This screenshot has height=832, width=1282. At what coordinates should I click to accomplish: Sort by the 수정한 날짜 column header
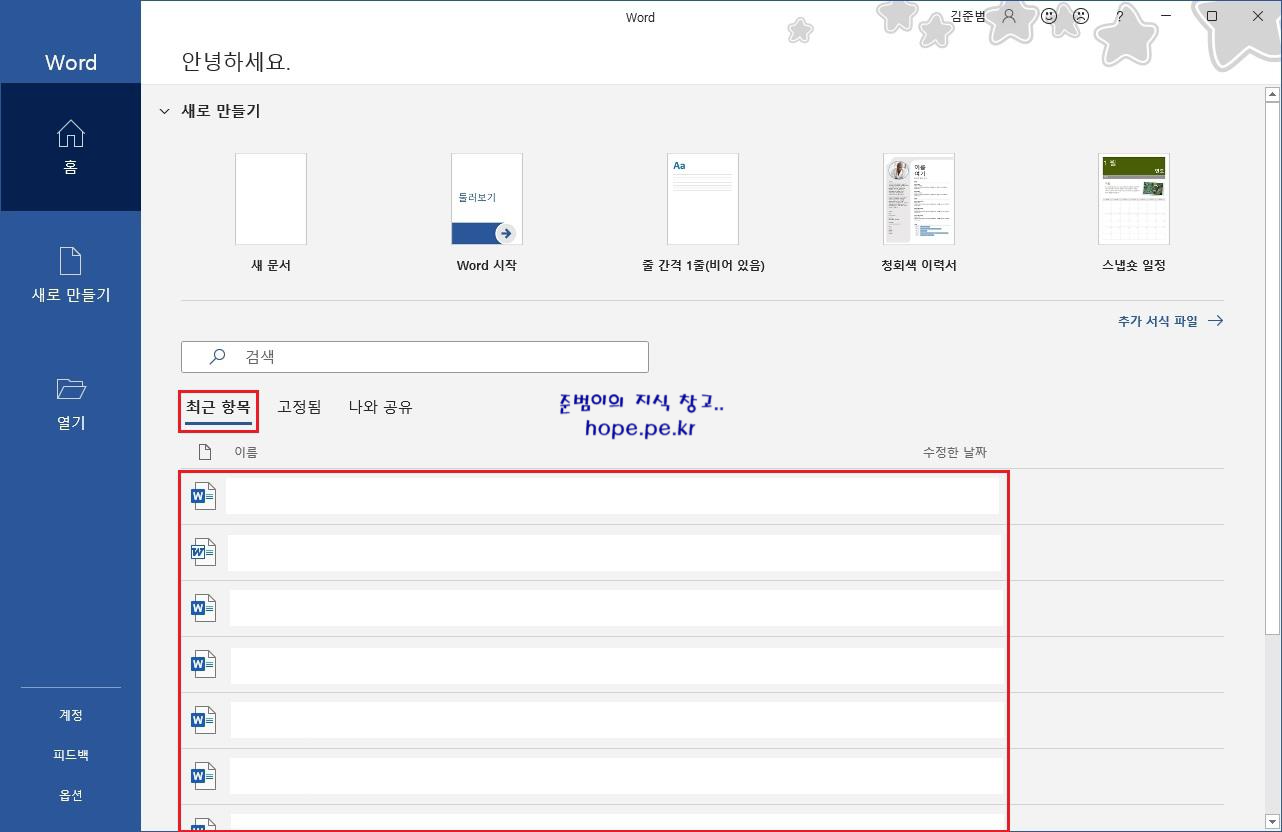click(955, 452)
